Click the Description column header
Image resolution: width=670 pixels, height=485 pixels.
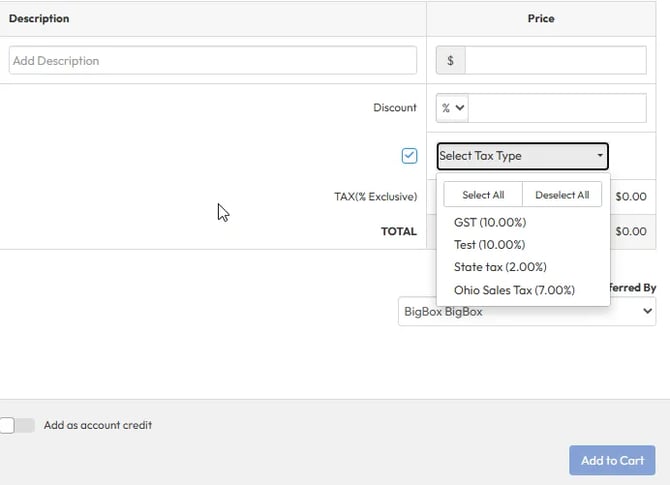coord(39,19)
